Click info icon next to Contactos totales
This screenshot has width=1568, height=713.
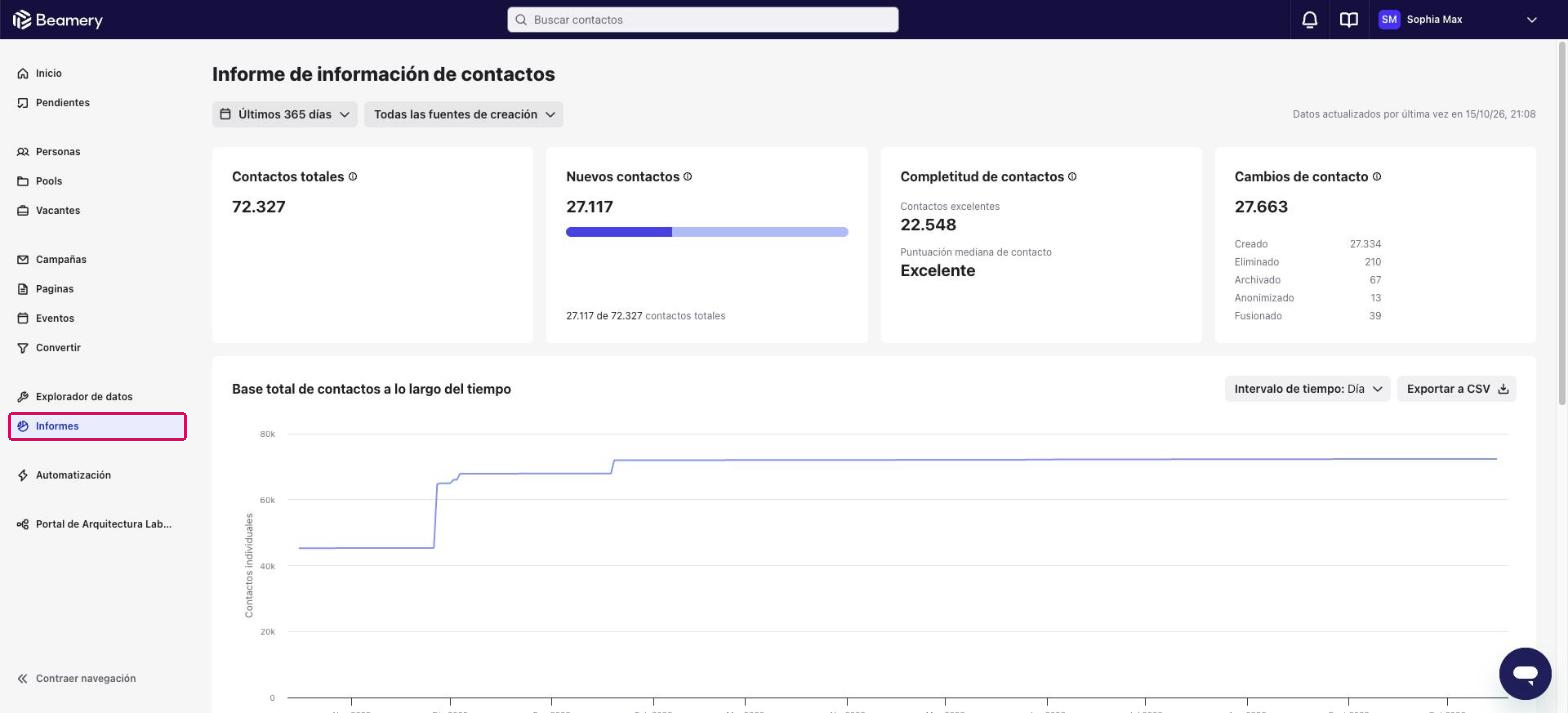point(353,177)
